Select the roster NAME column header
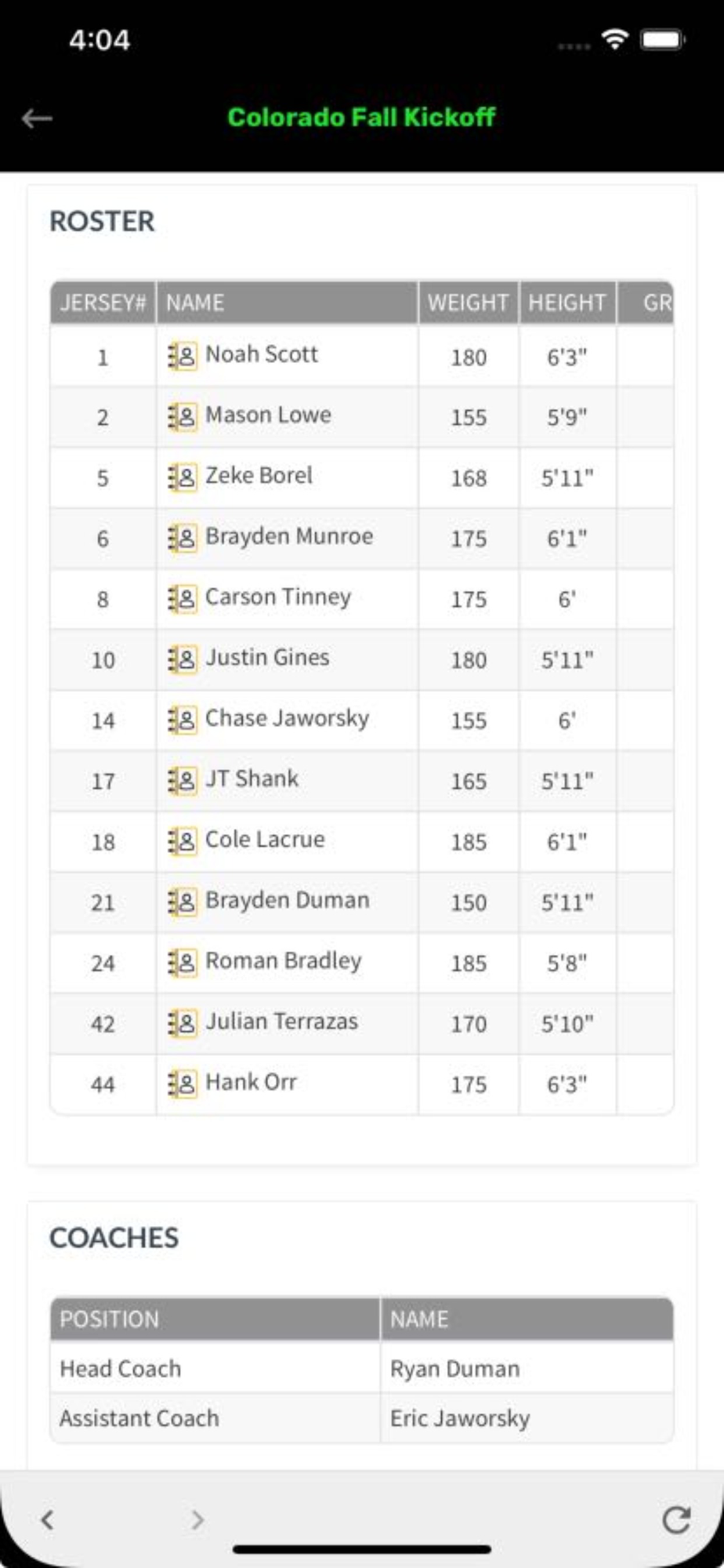 tap(195, 303)
